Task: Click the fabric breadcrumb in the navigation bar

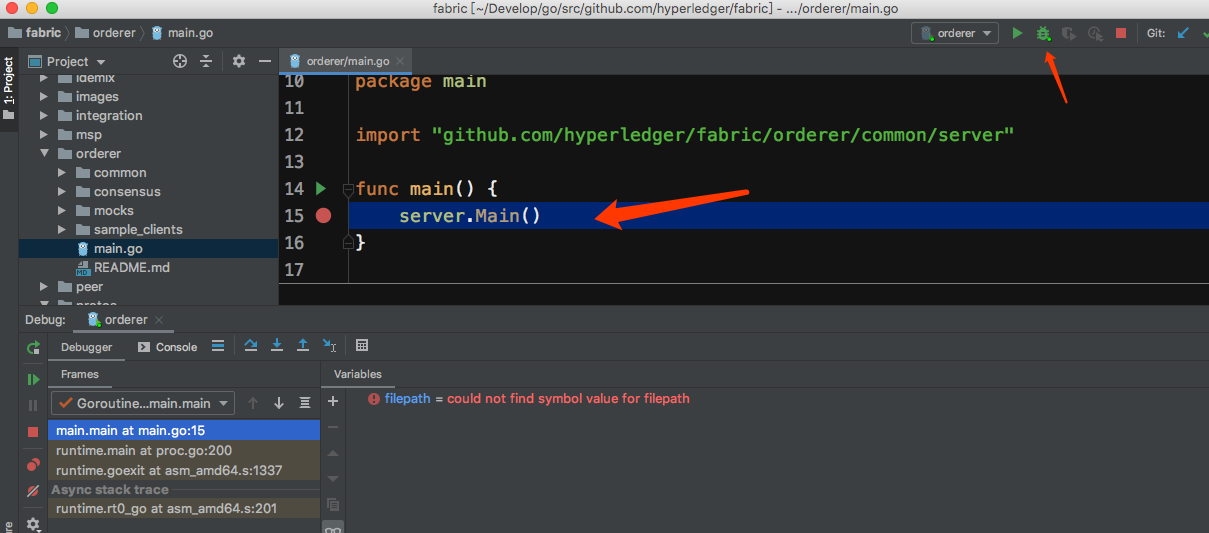Action: (x=34, y=33)
